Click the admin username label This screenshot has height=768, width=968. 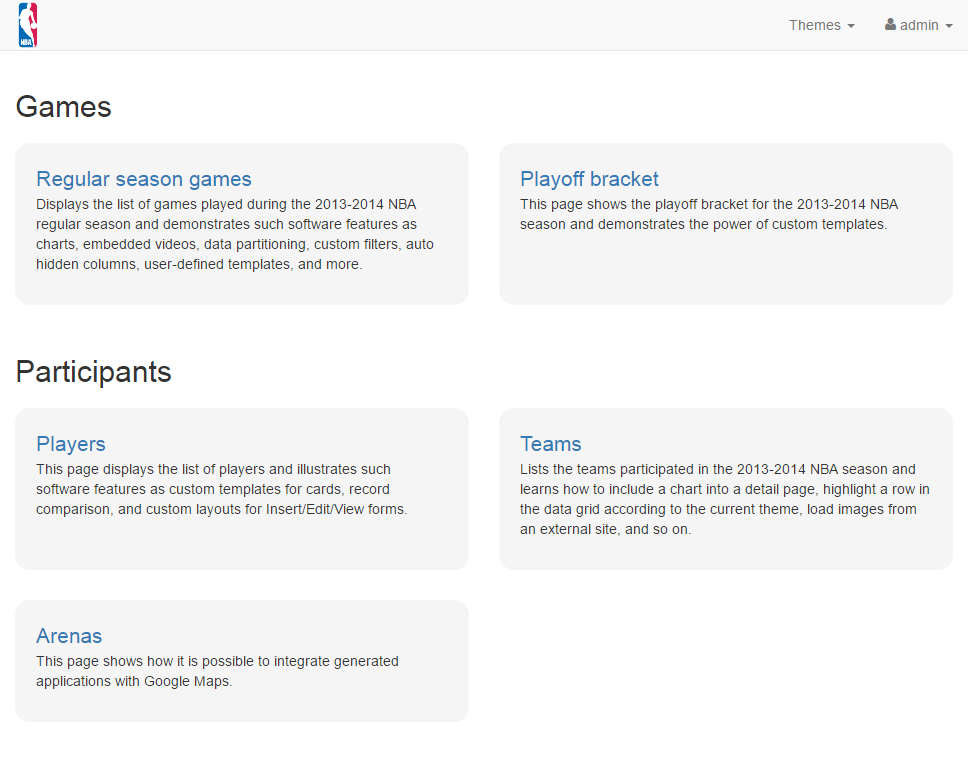(919, 25)
